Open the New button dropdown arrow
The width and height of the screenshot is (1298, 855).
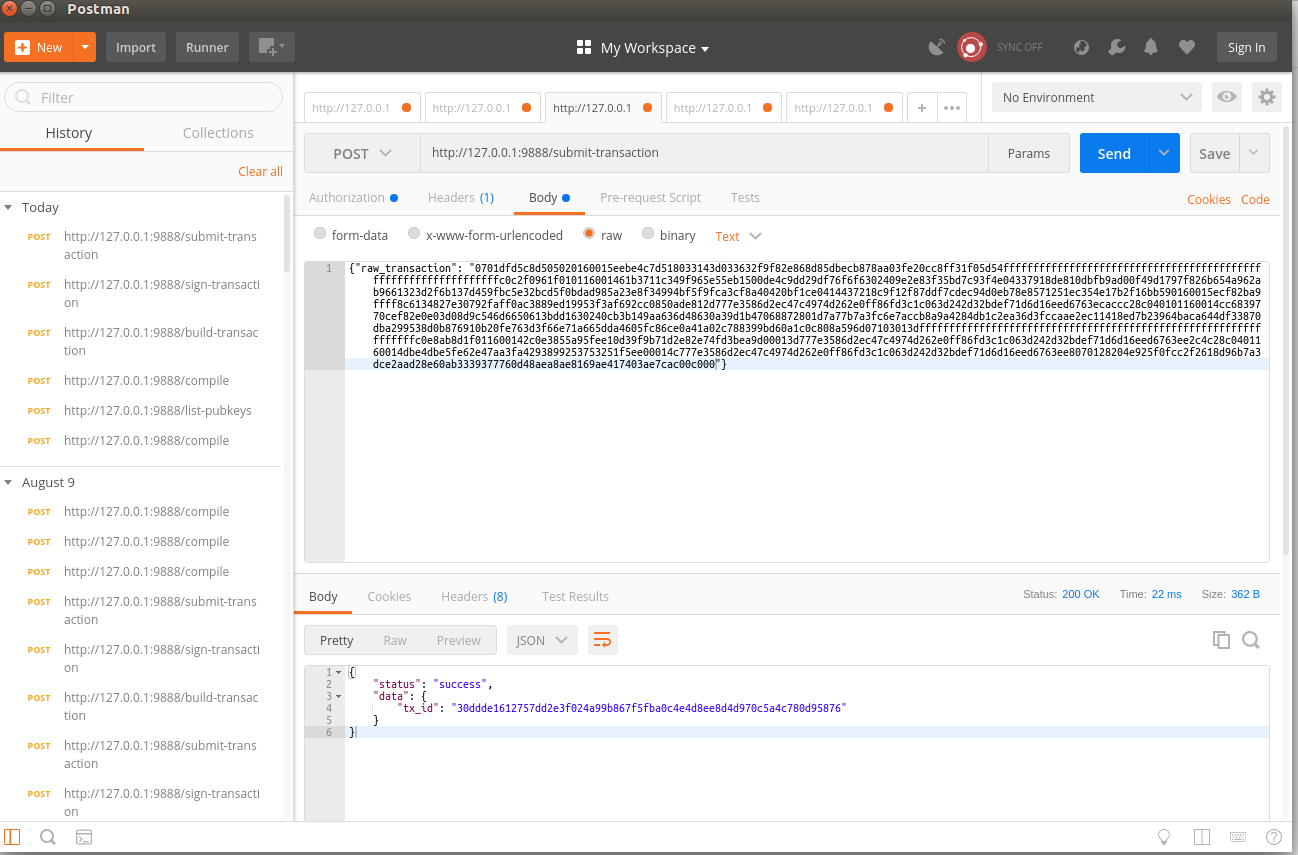tap(85, 47)
